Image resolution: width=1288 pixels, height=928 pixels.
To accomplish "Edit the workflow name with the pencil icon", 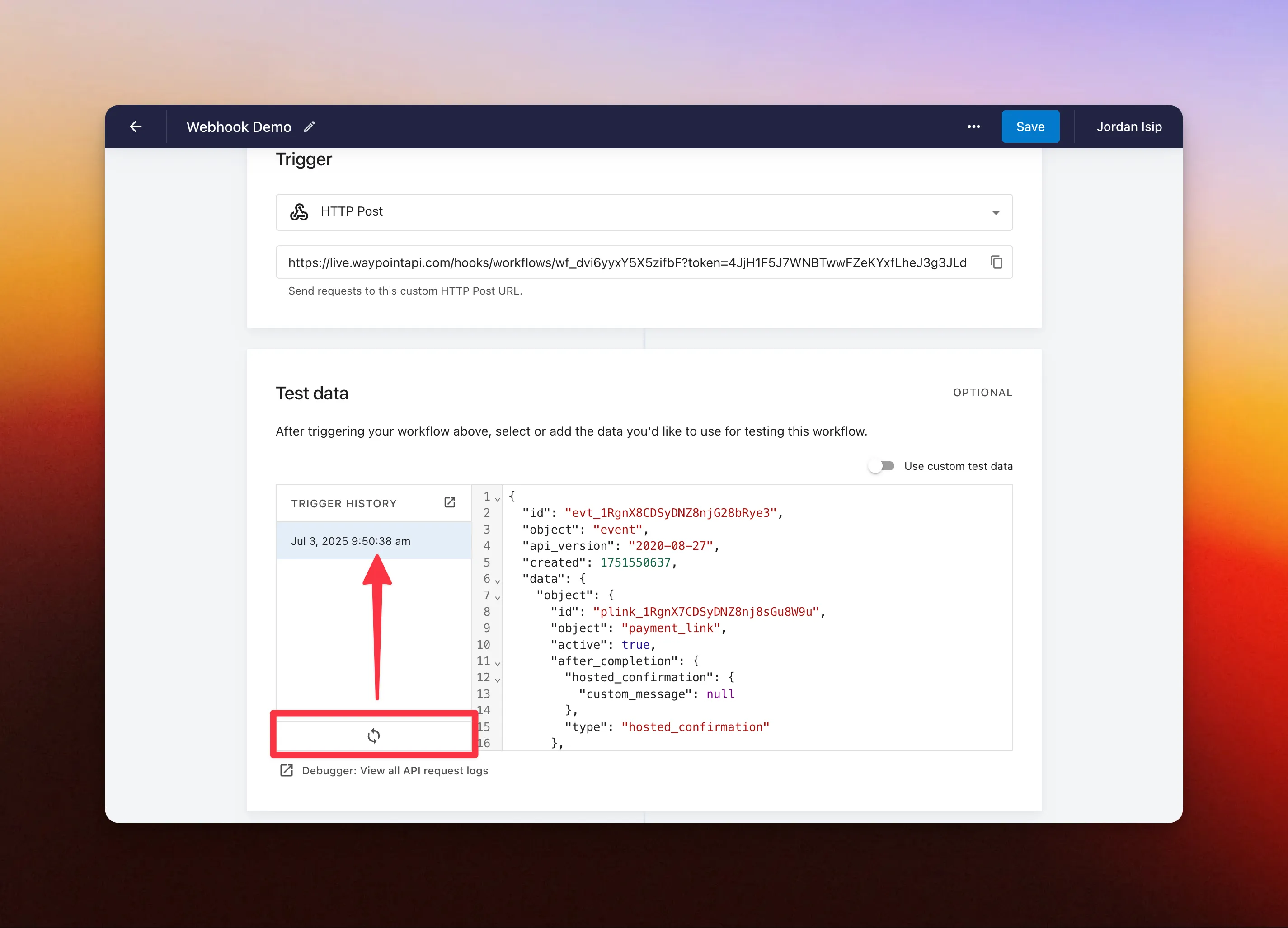I will point(310,127).
